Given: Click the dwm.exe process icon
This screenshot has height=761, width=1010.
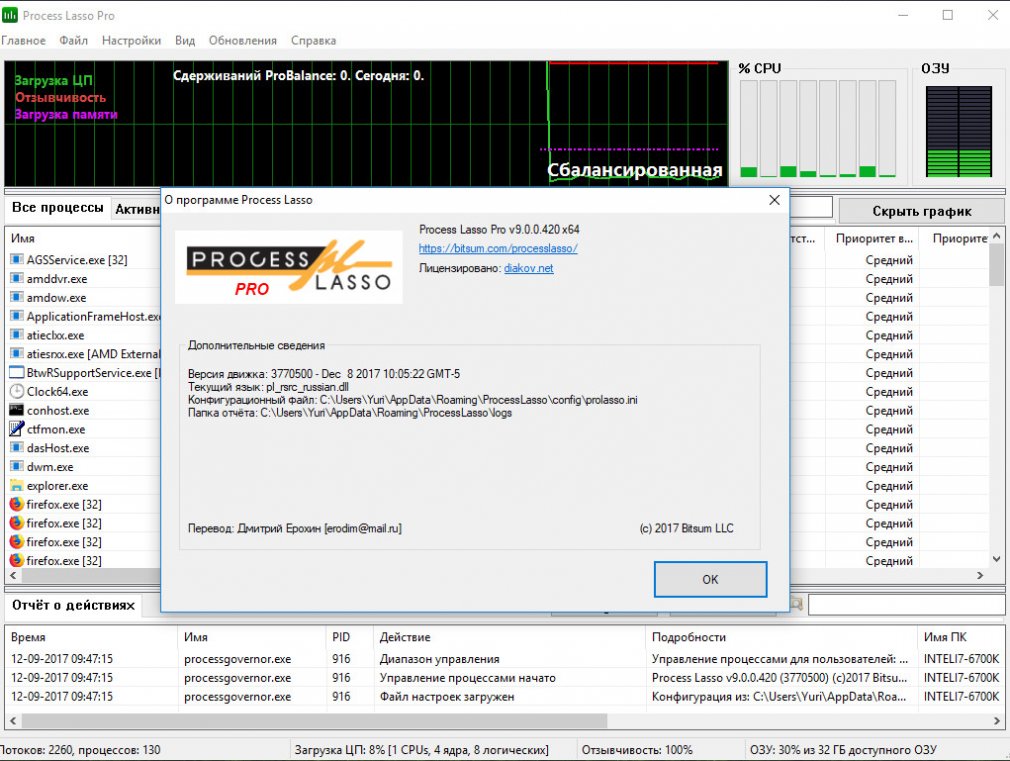Looking at the screenshot, I should [x=17, y=467].
